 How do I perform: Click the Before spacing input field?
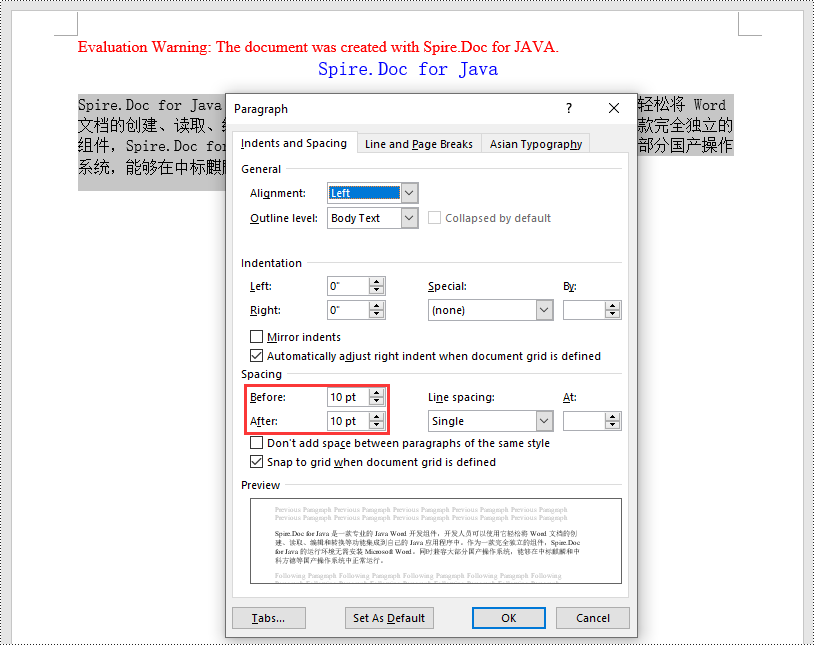[x=348, y=397]
